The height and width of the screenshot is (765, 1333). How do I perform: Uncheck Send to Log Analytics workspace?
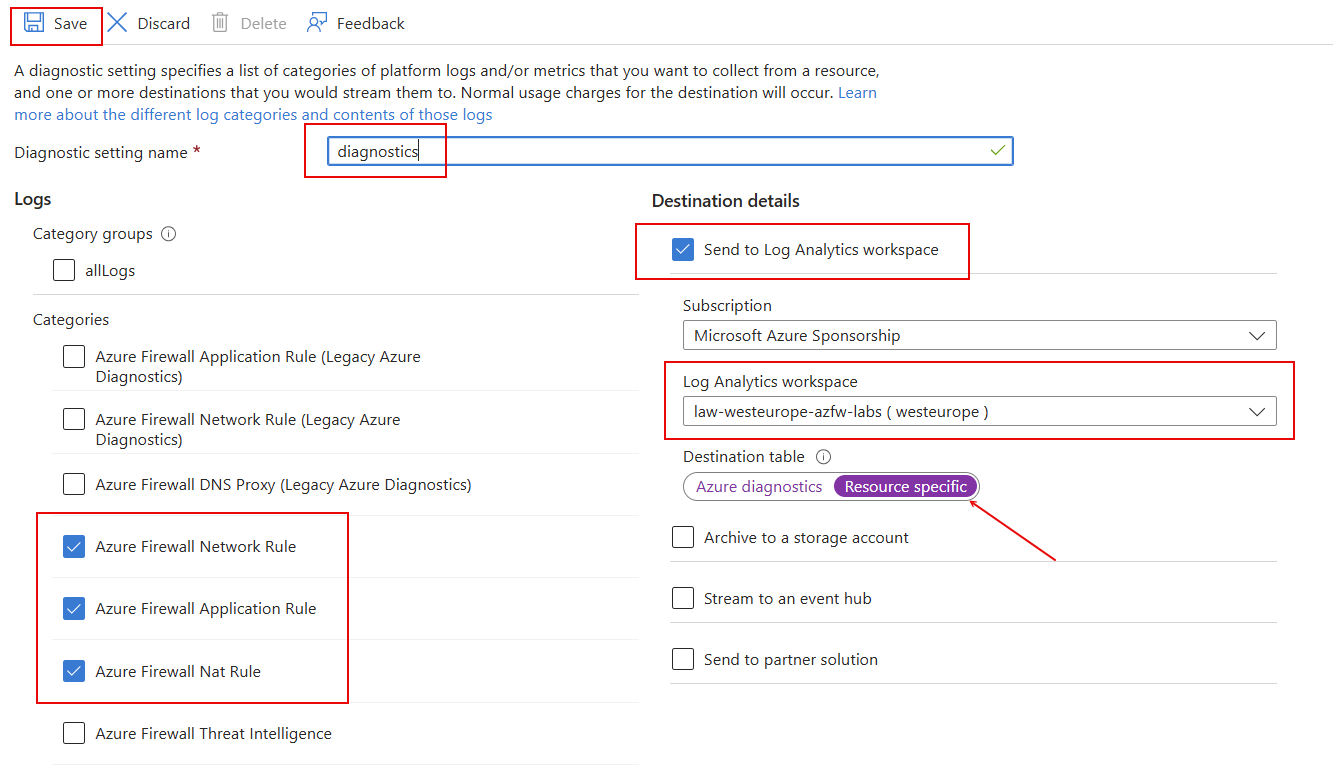click(x=683, y=250)
